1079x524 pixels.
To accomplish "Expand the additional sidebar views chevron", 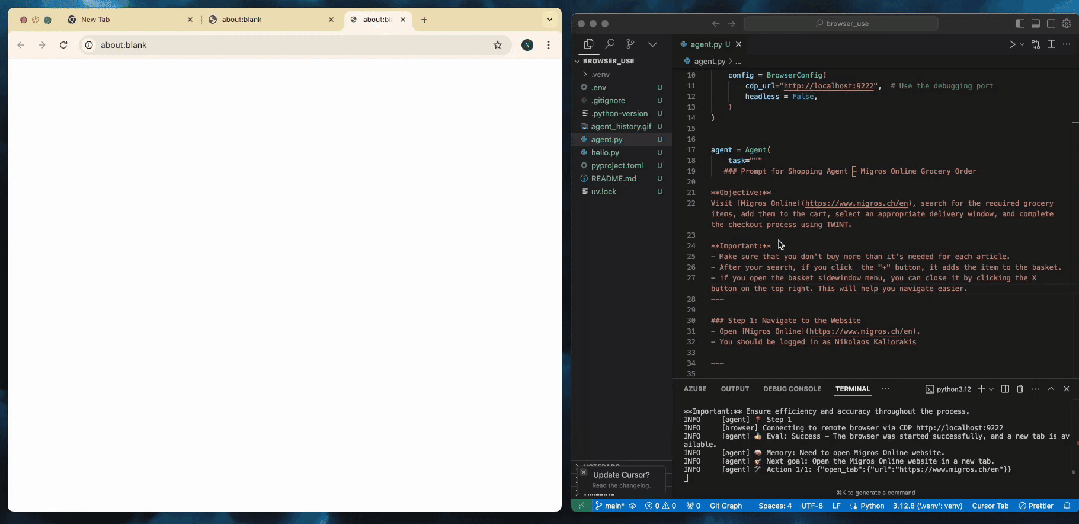I will click(x=652, y=44).
